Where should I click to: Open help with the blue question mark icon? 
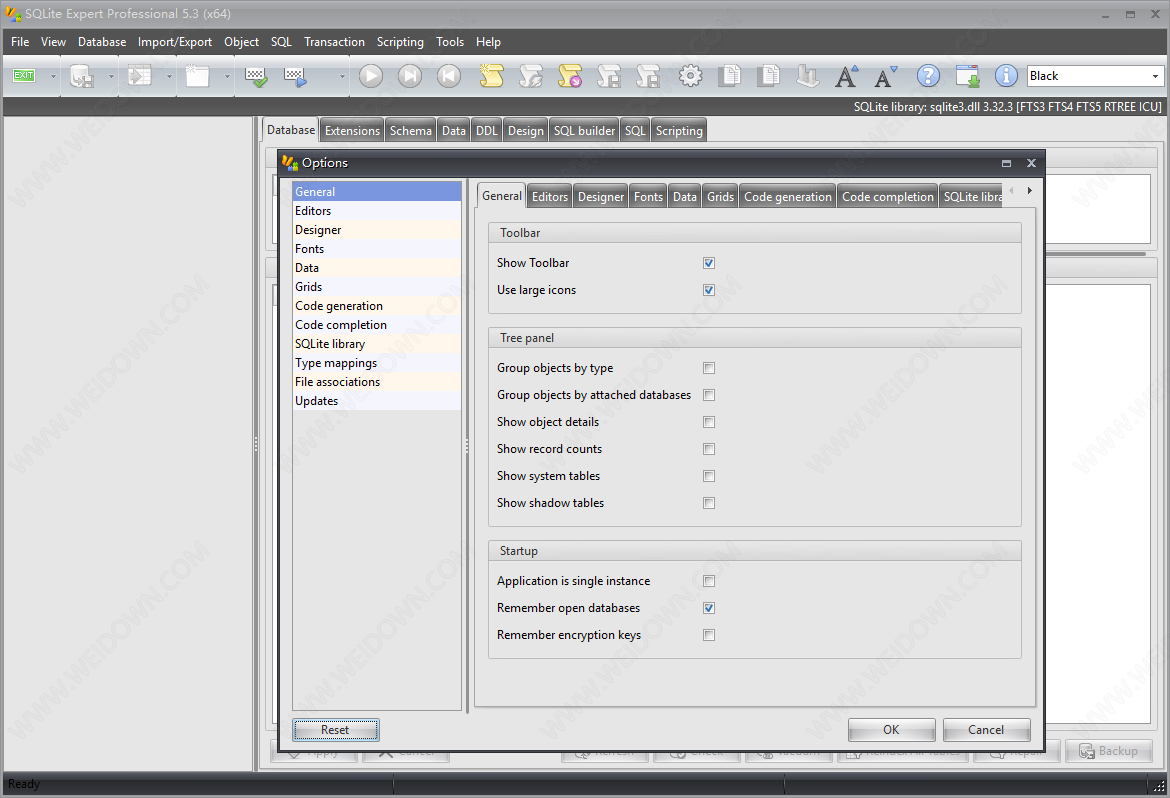[928, 75]
